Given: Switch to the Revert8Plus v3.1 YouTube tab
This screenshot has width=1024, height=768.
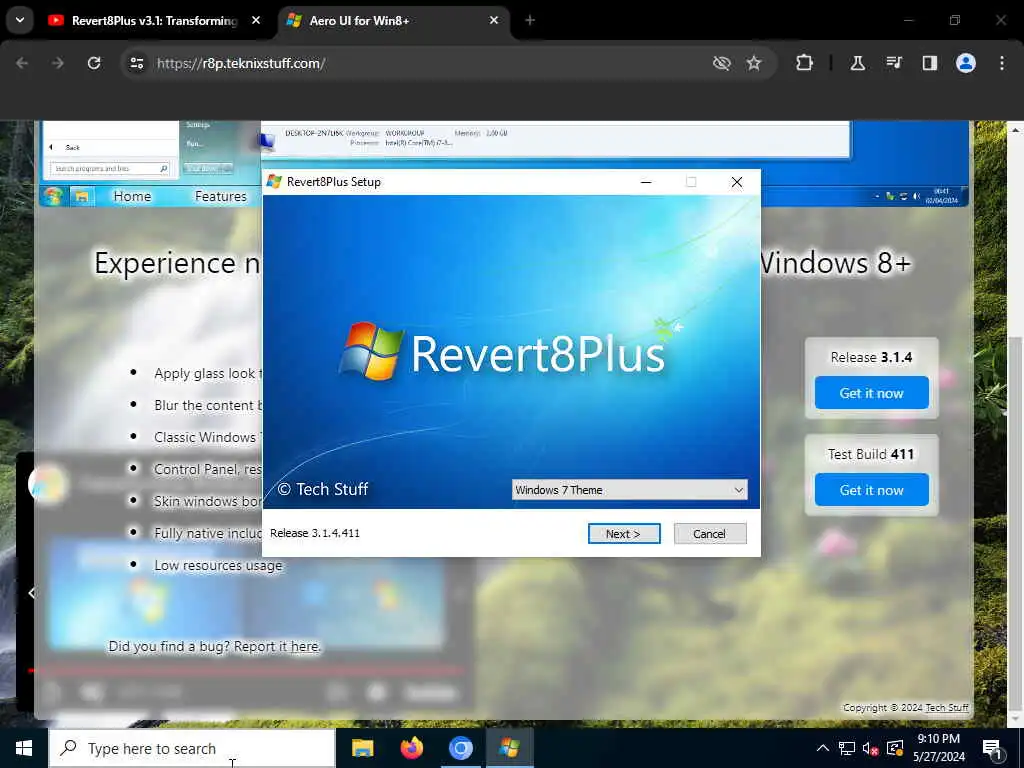Looking at the screenshot, I should (155, 21).
